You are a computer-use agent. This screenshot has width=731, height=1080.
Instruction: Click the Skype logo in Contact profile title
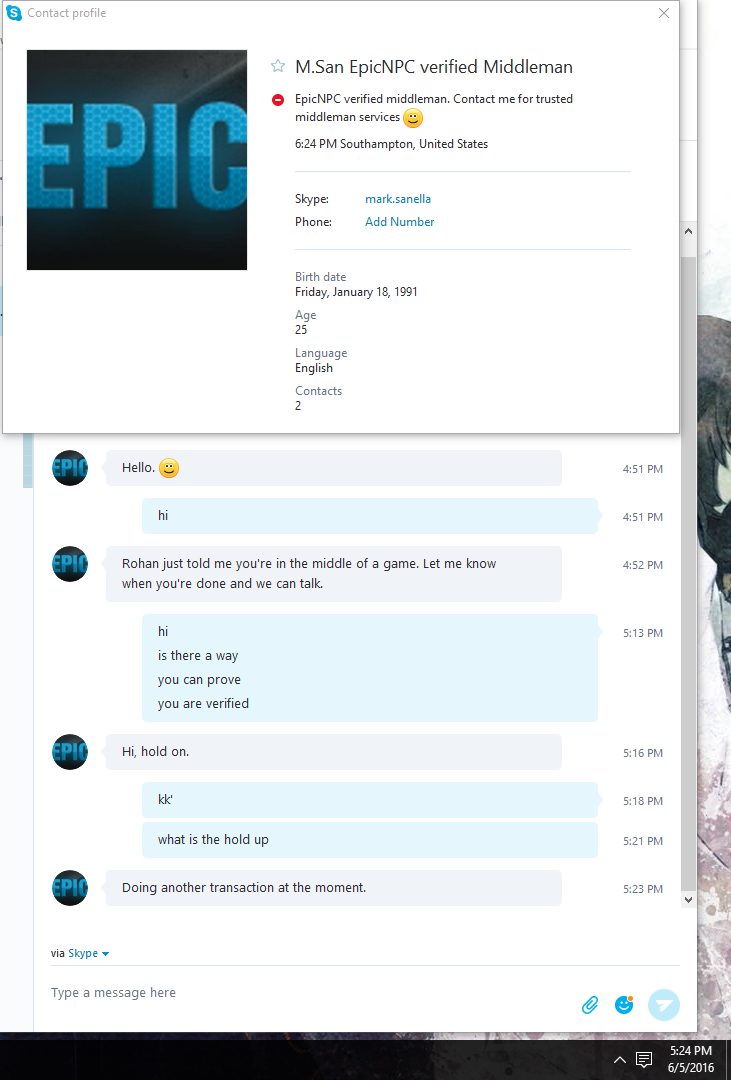pos(14,12)
